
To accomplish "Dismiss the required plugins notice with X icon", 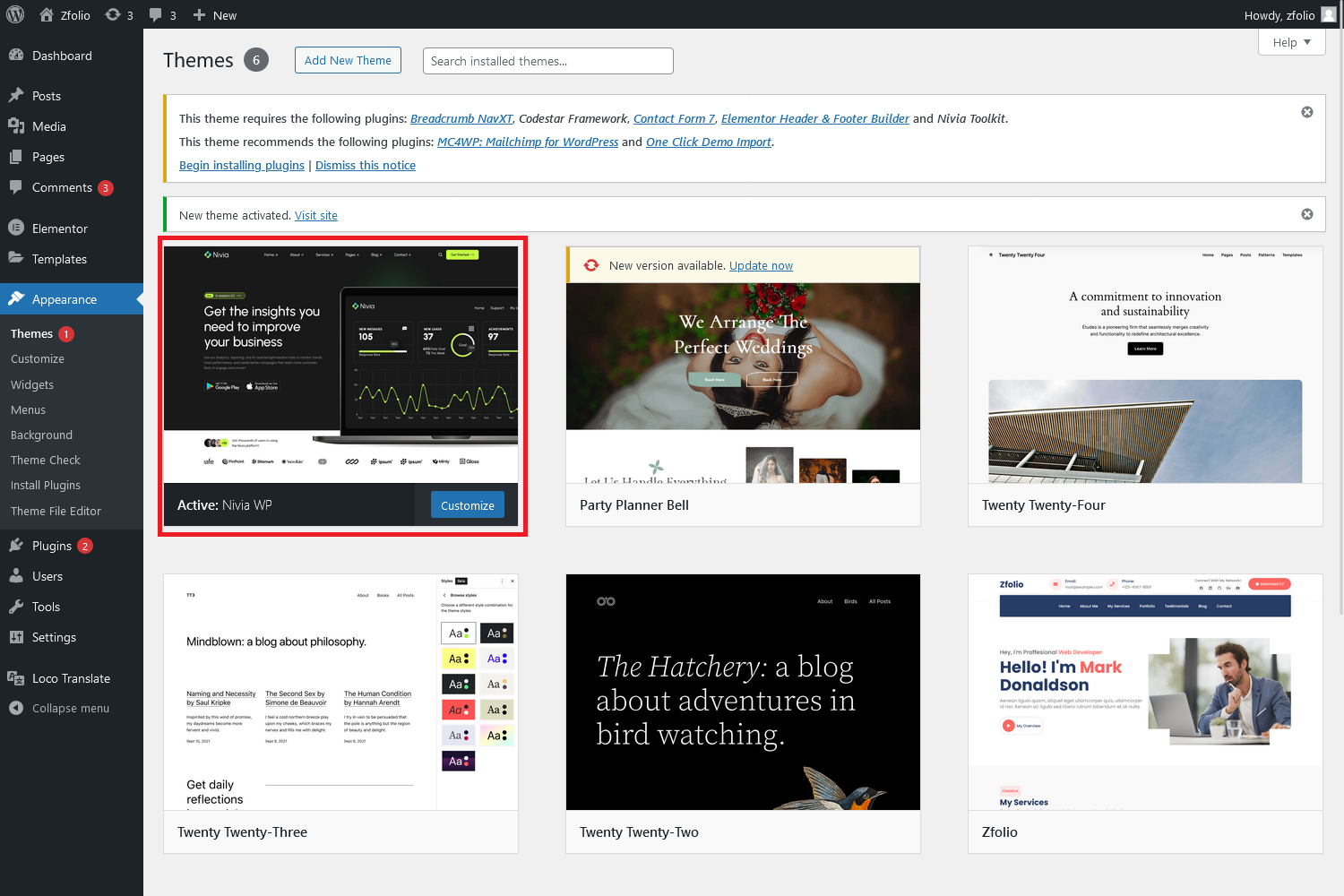I will [1306, 112].
